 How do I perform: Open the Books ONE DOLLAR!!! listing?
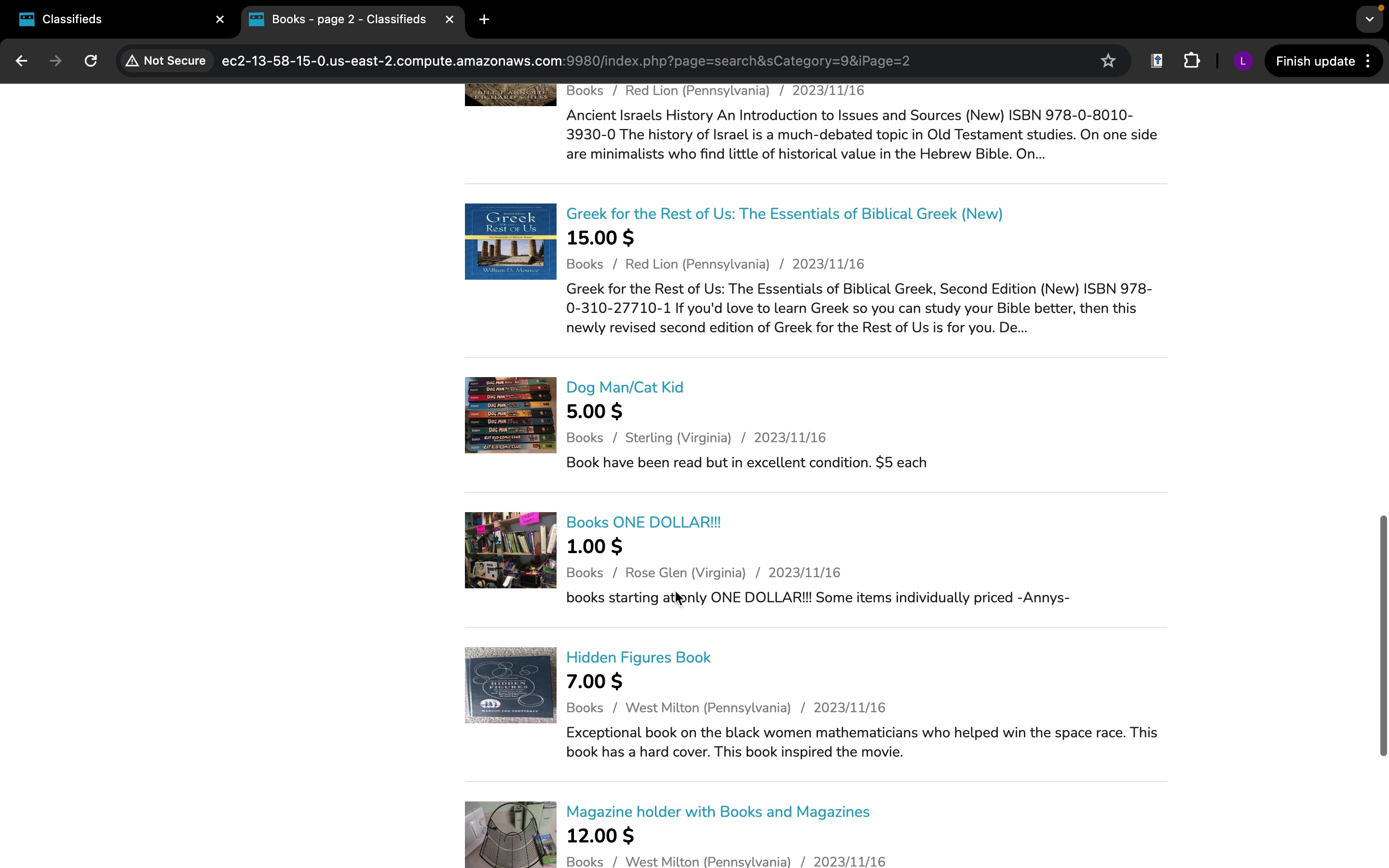(643, 522)
